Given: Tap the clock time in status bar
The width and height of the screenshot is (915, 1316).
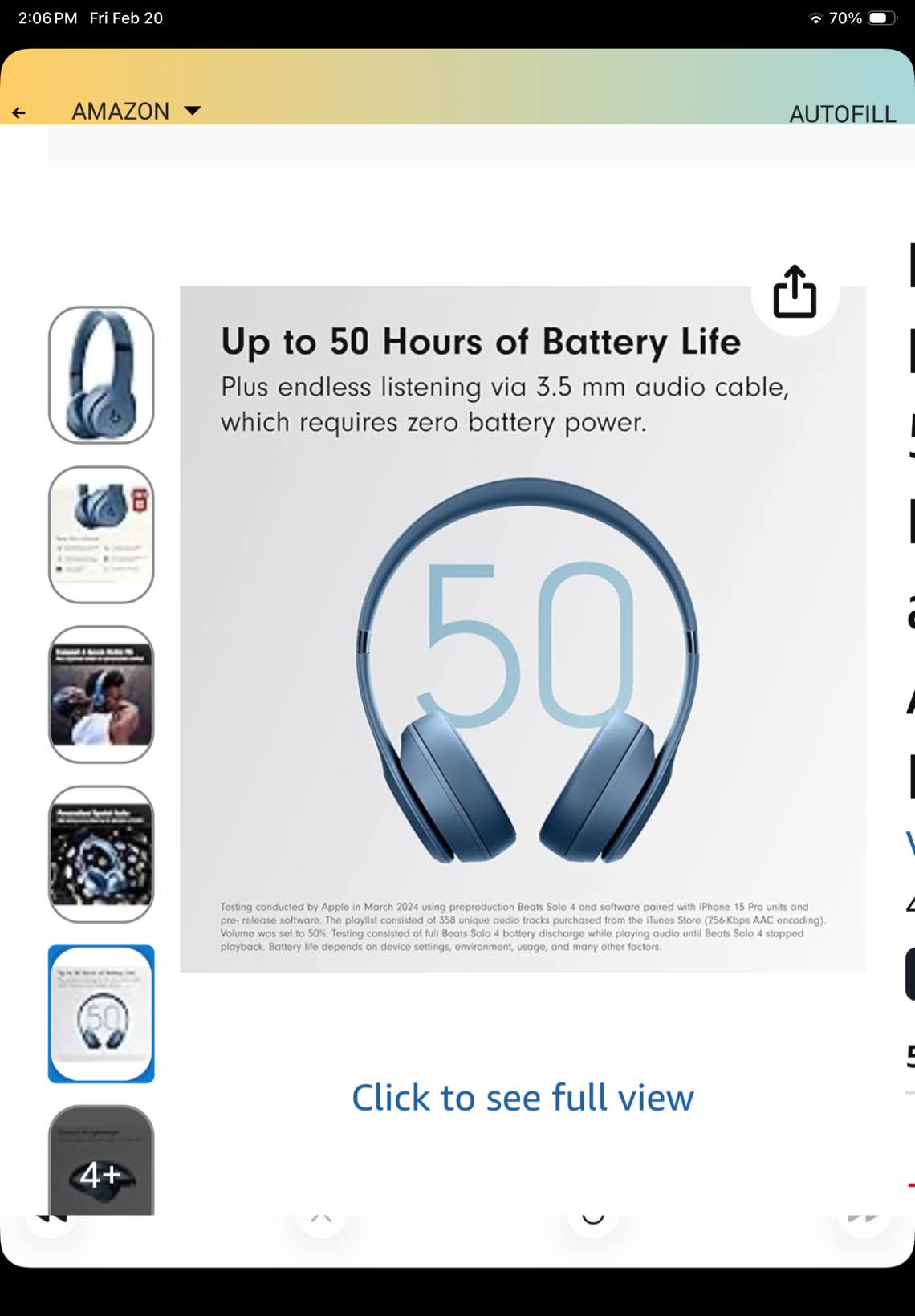Looking at the screenshot, I should point(47,18).
